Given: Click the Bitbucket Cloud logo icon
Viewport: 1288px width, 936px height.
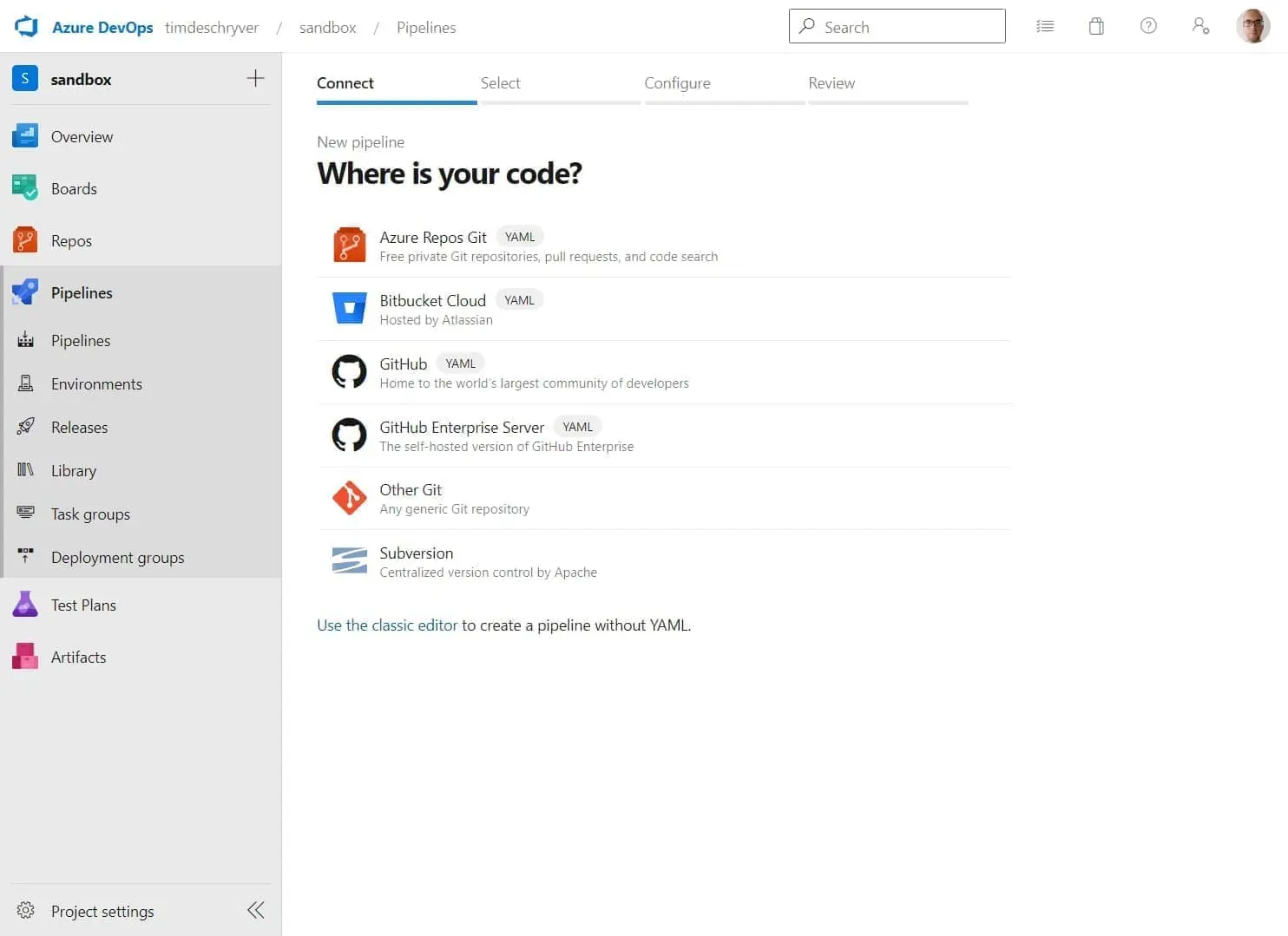Looking at the screenshot, I should click(x=350, y=308).
